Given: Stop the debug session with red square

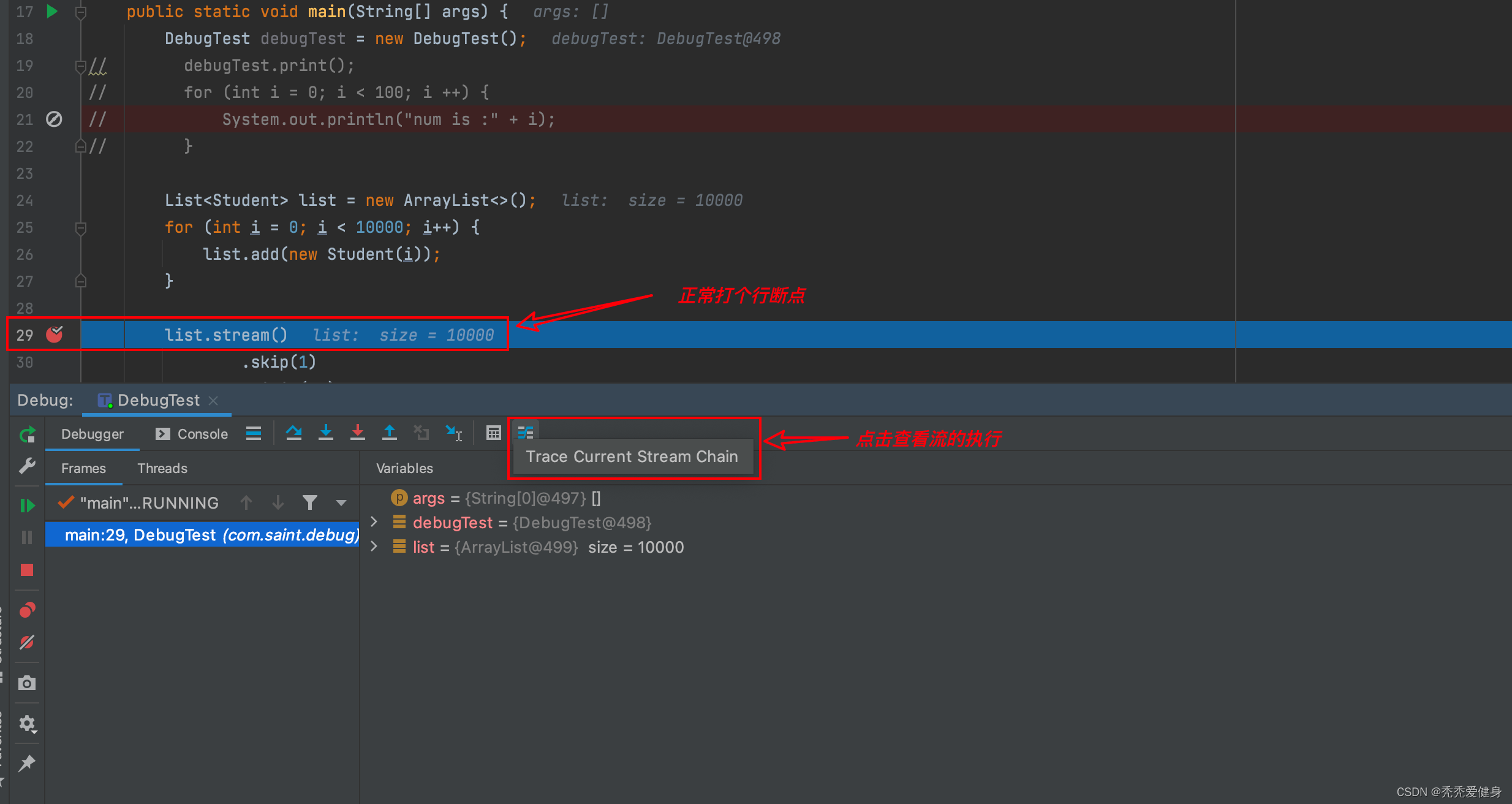Looking at the screenshot, I should [27, 570].
